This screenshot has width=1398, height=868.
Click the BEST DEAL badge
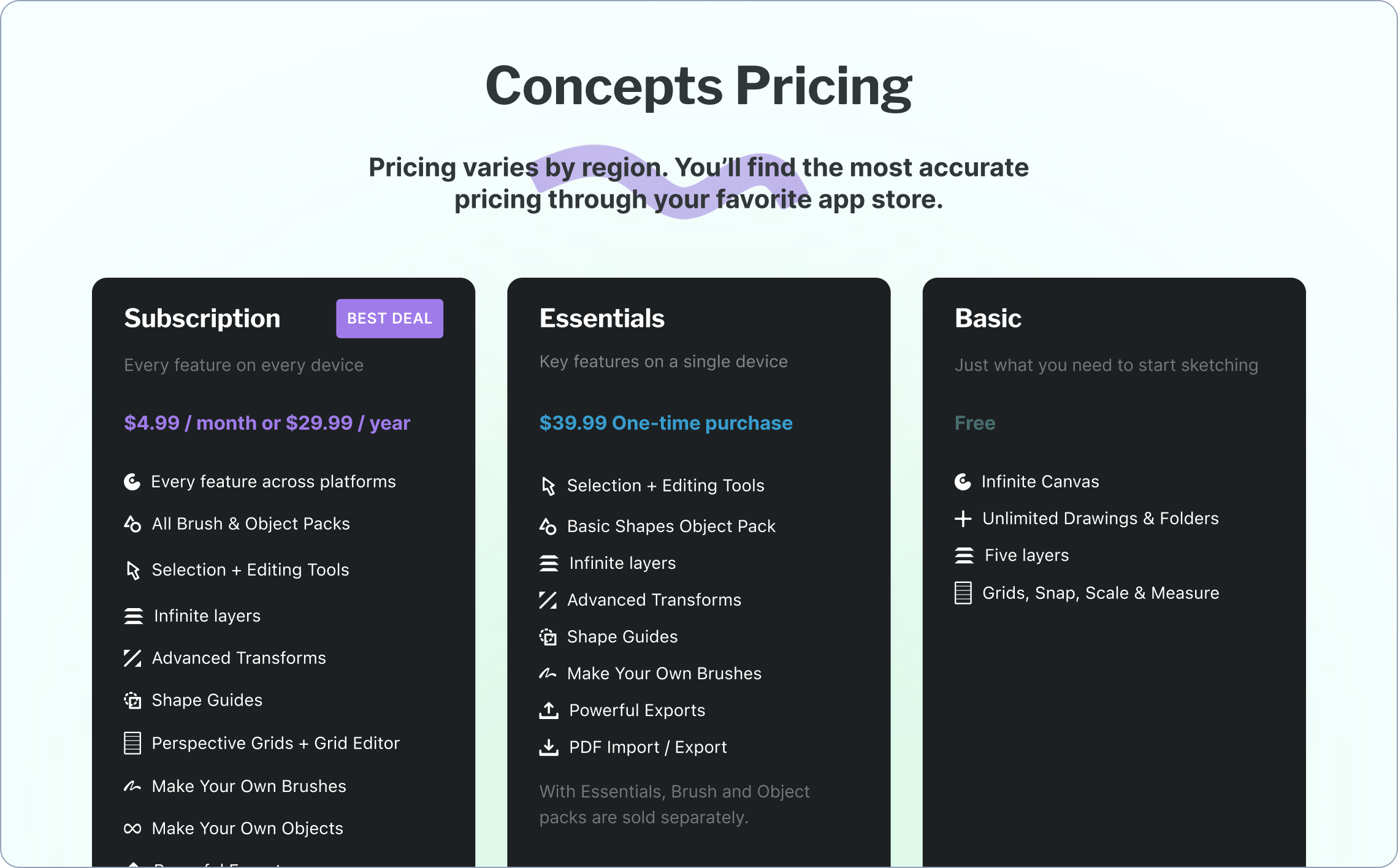tap(389, 318)
